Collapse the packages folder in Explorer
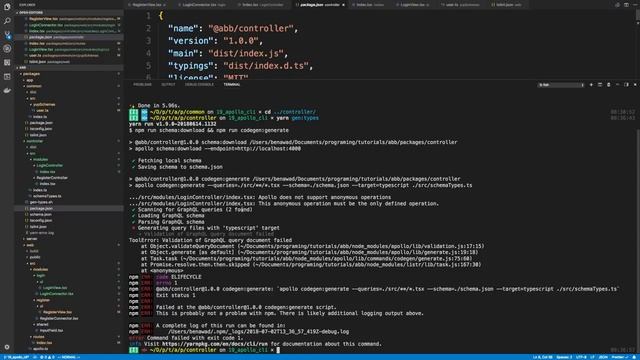The height and width of the screenshot is (360, 640). 31,74
